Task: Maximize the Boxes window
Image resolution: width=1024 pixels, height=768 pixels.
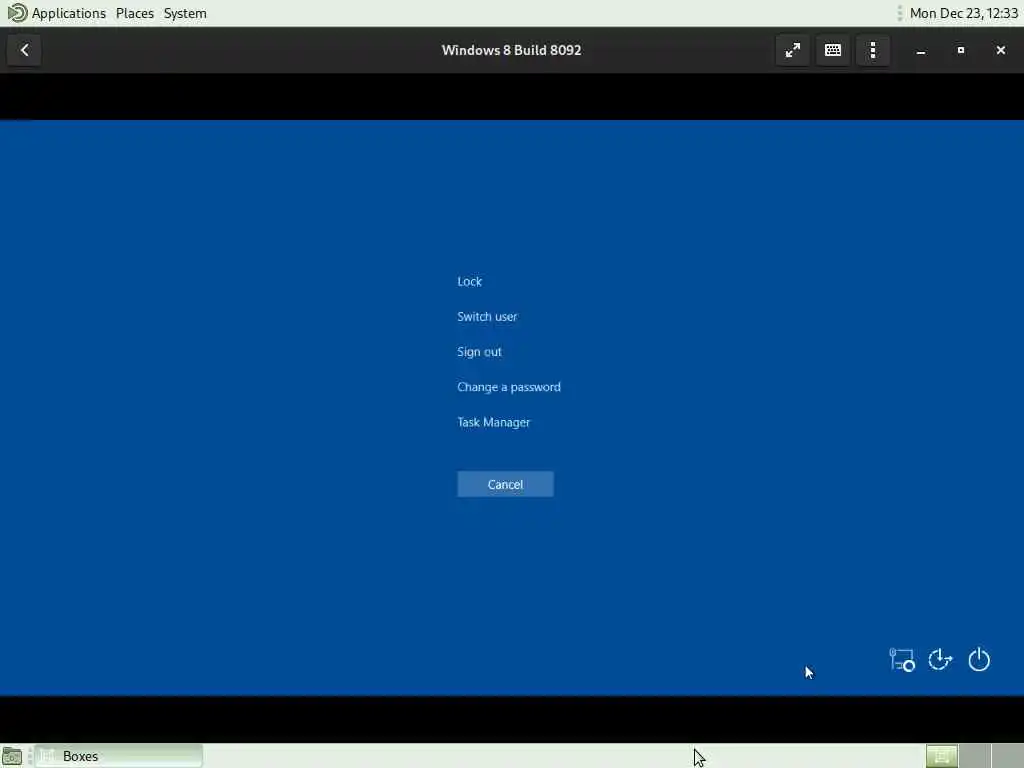Action: click(x=961, y=50)
